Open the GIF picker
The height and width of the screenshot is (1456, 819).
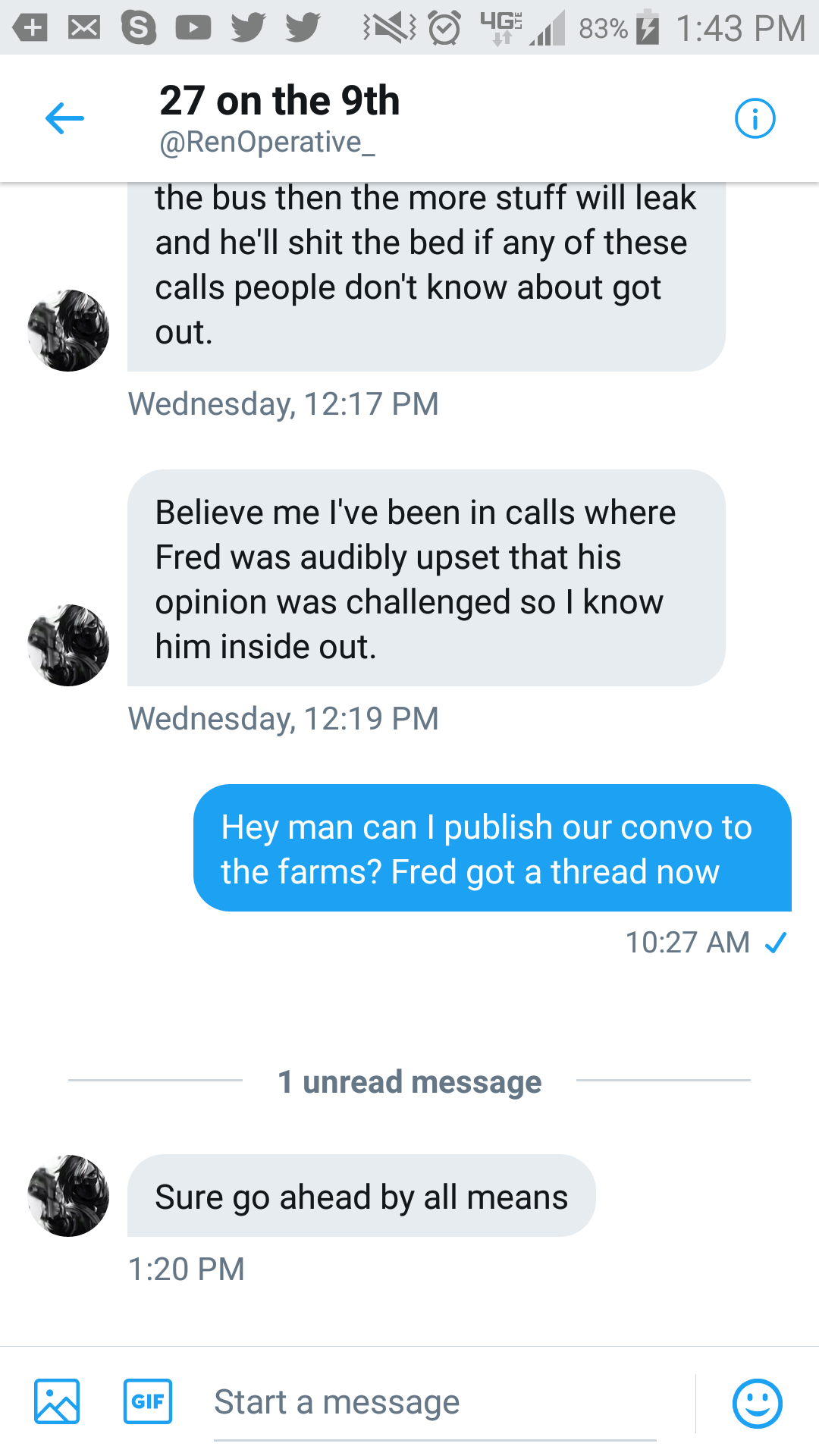148,1401
